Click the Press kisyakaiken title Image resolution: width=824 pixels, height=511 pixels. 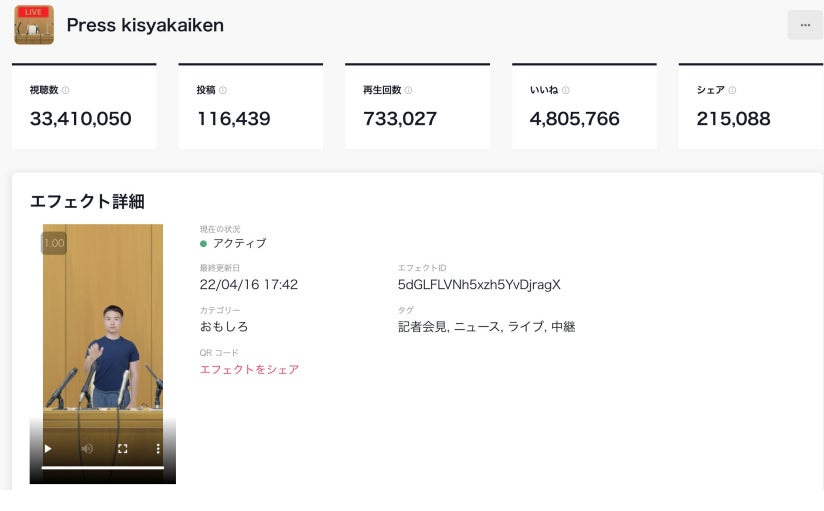[145, 25]
